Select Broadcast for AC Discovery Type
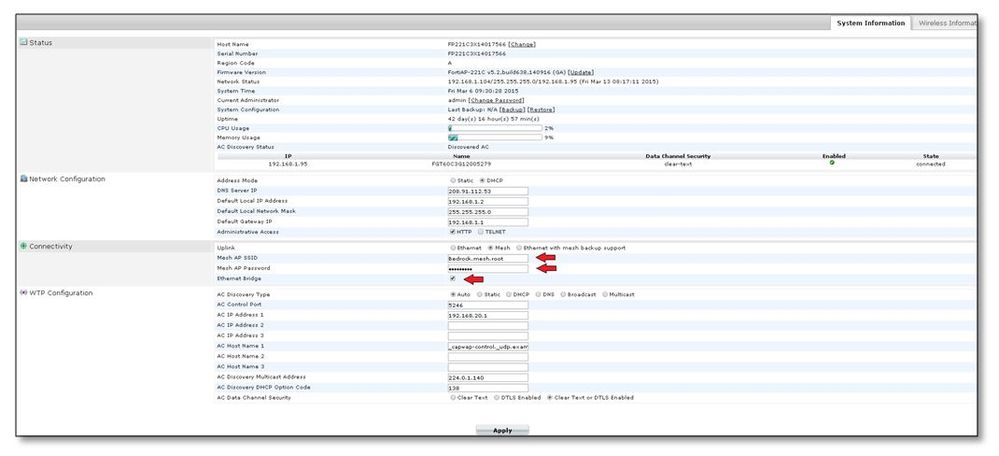Screen dimensions: 999x456 click(563, 295)
